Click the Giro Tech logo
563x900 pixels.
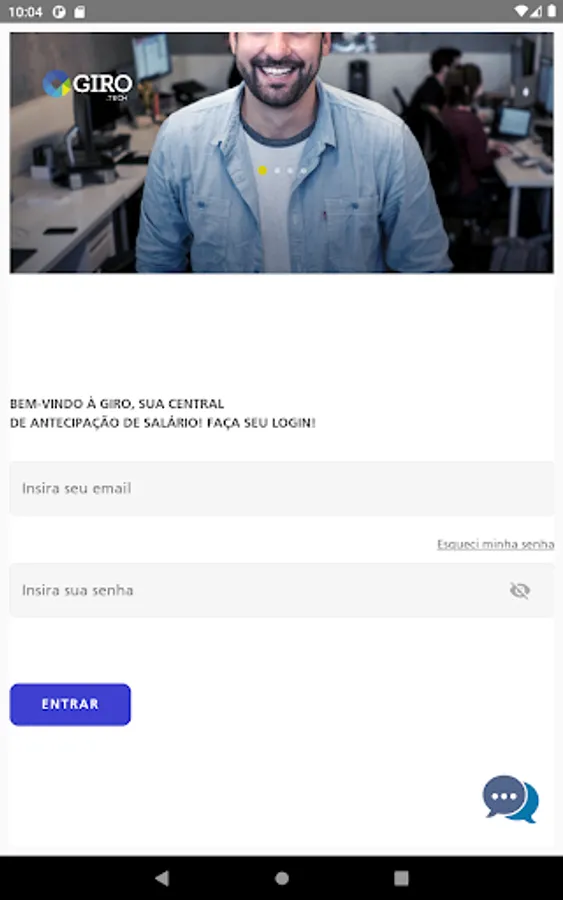[x=88, y=85]
